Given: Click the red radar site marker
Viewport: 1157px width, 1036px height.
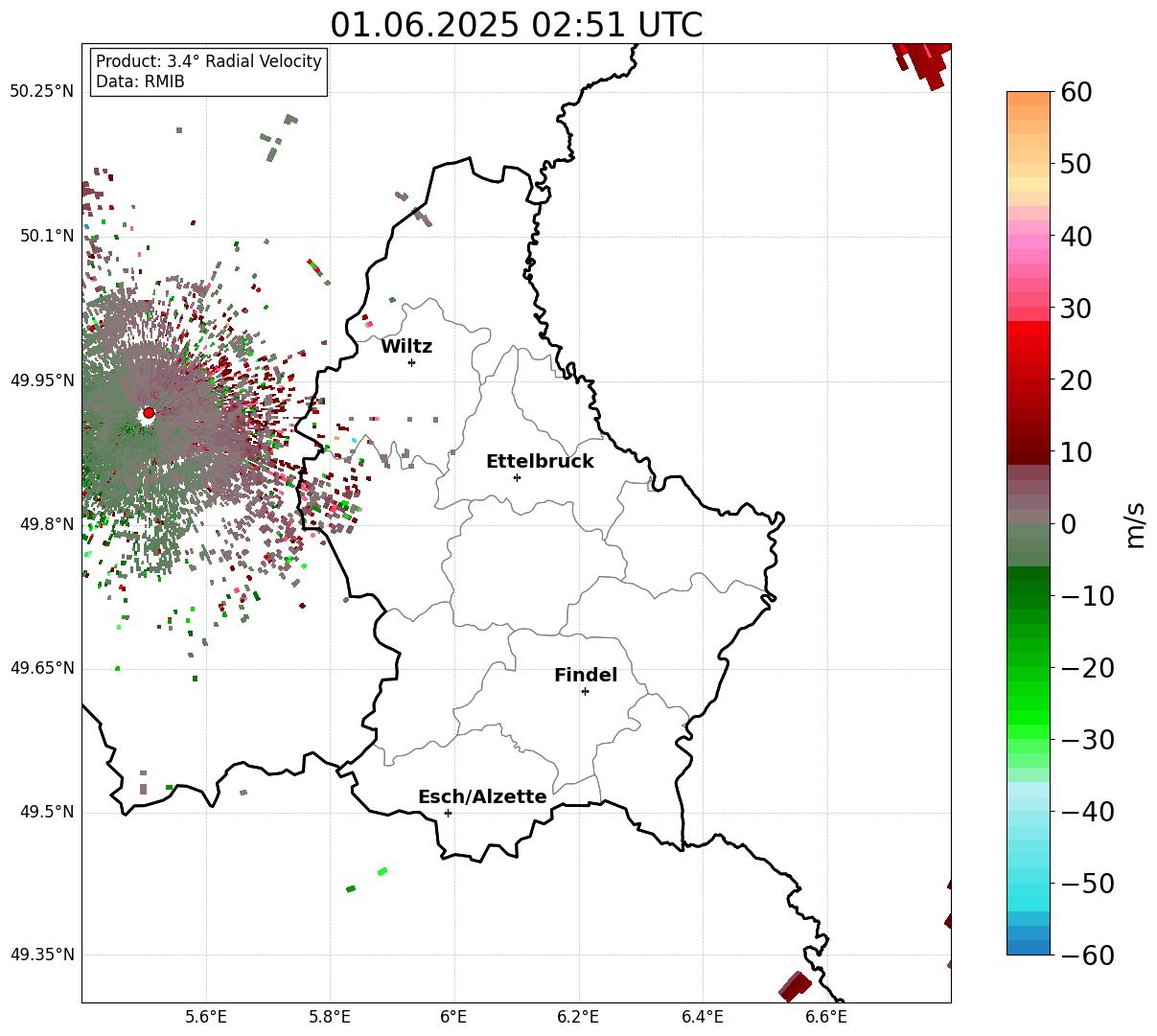Looking at the screenshot, I should point(149,413).
